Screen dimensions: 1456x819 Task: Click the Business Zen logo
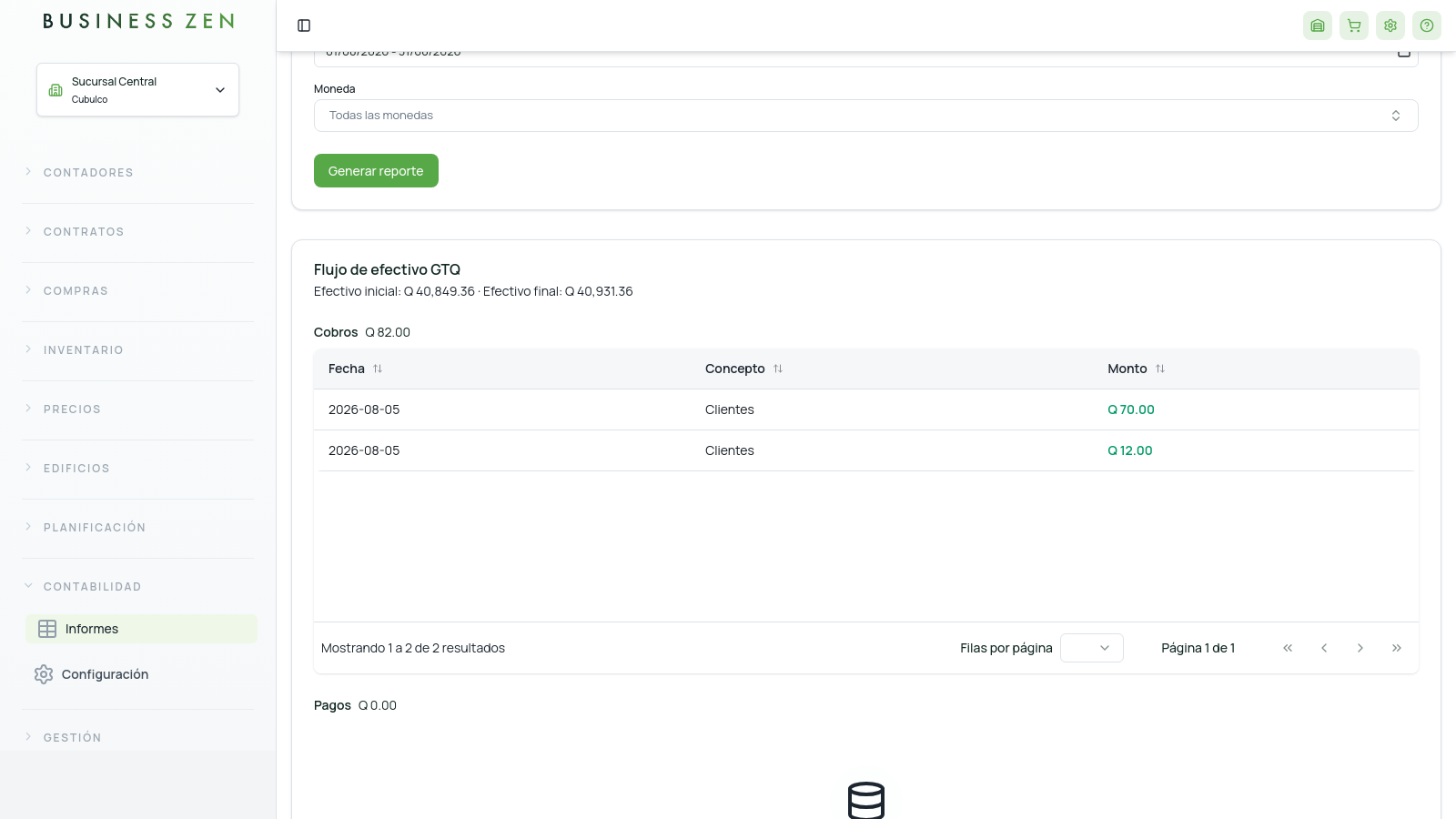point(138,21)
